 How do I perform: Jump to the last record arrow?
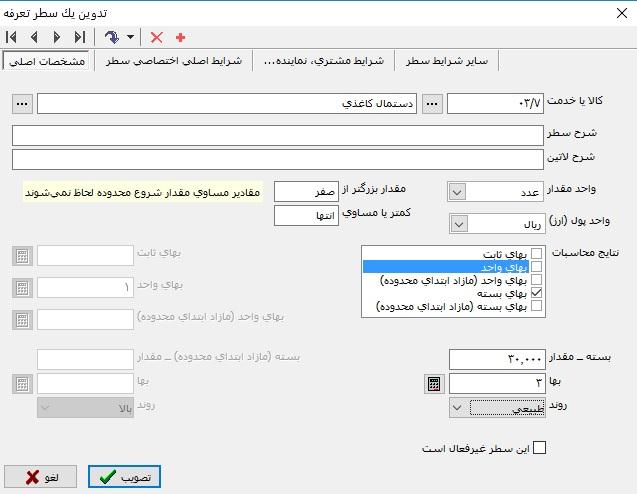(x=79, y=37)
